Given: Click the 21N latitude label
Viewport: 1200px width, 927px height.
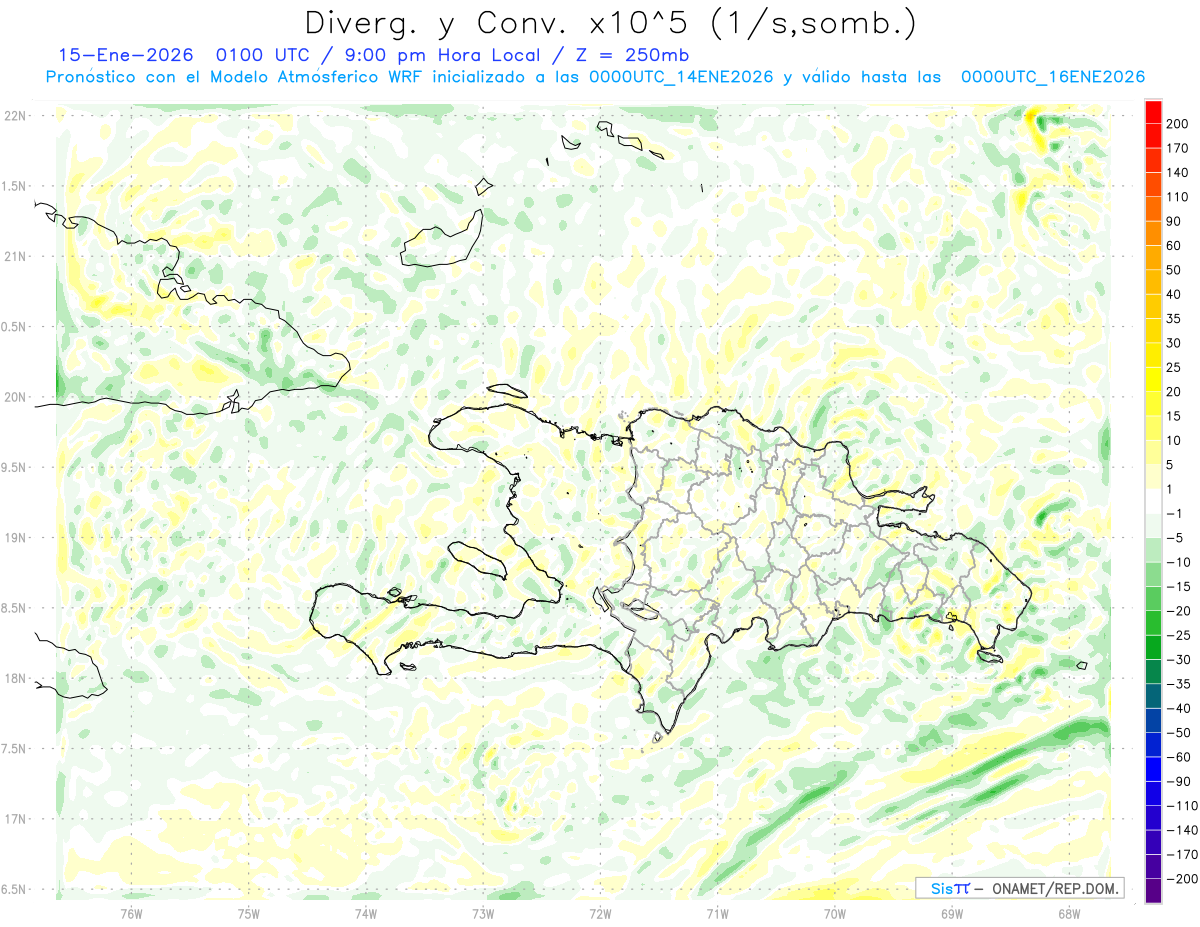Looking at the screenshot, I should (x=15, y=257).
